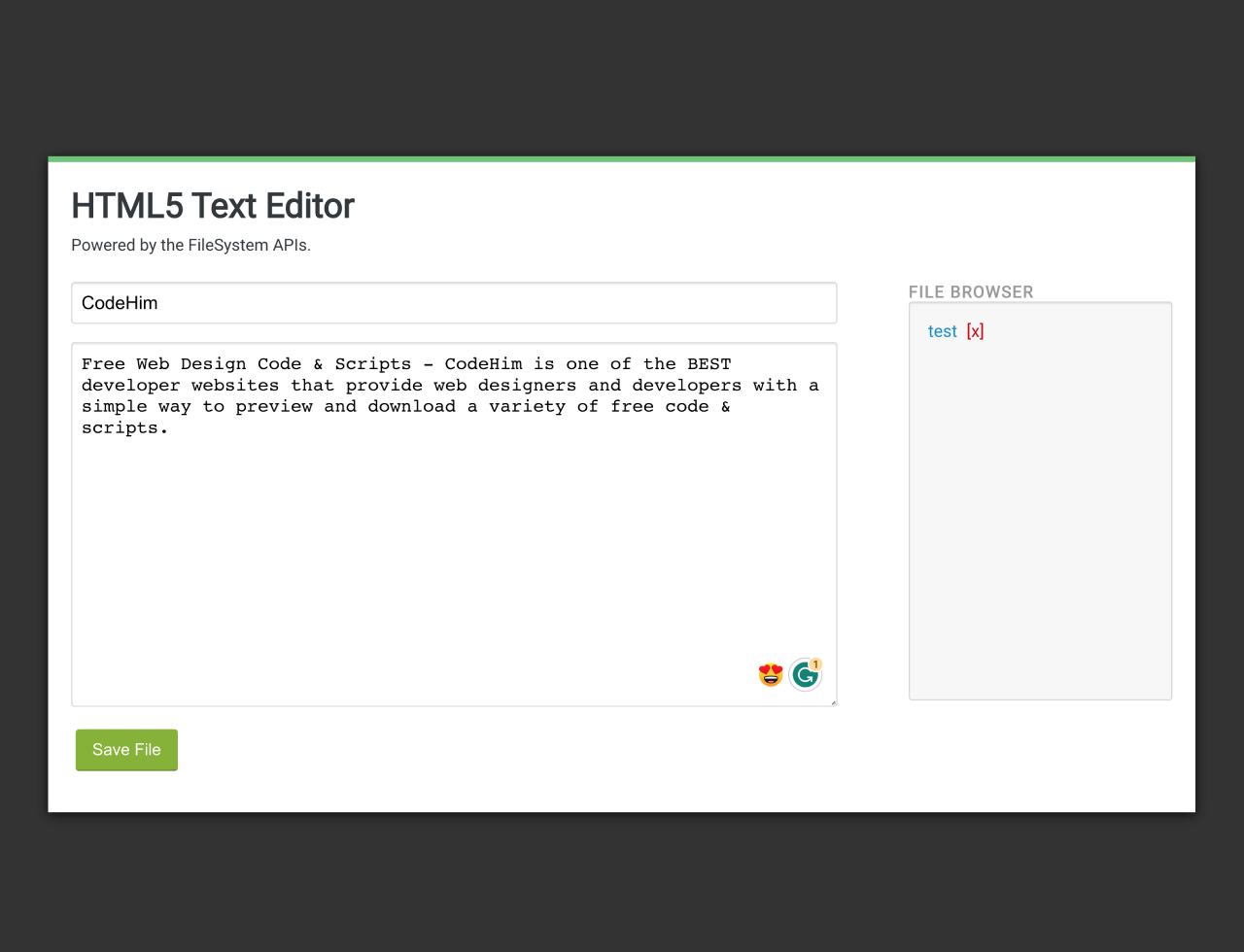The height and width of the screenshot is (952, 1244).
Task: Click the 'Powered by the FileSystem APIs' subtitle
Action: [x=190, y=246]
